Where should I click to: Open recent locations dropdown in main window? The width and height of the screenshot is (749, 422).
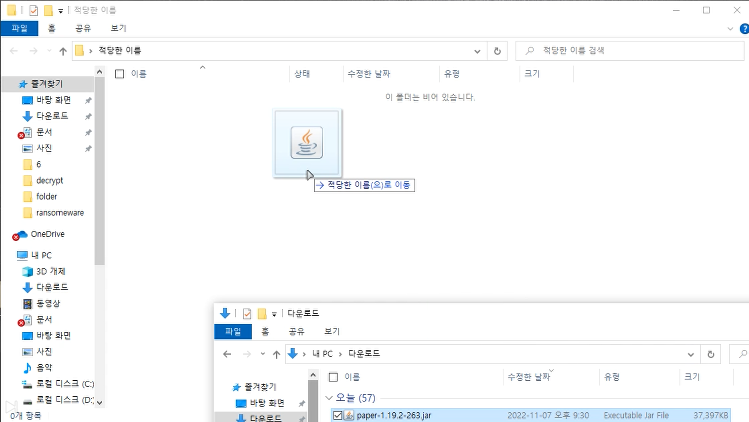[49, 51]
